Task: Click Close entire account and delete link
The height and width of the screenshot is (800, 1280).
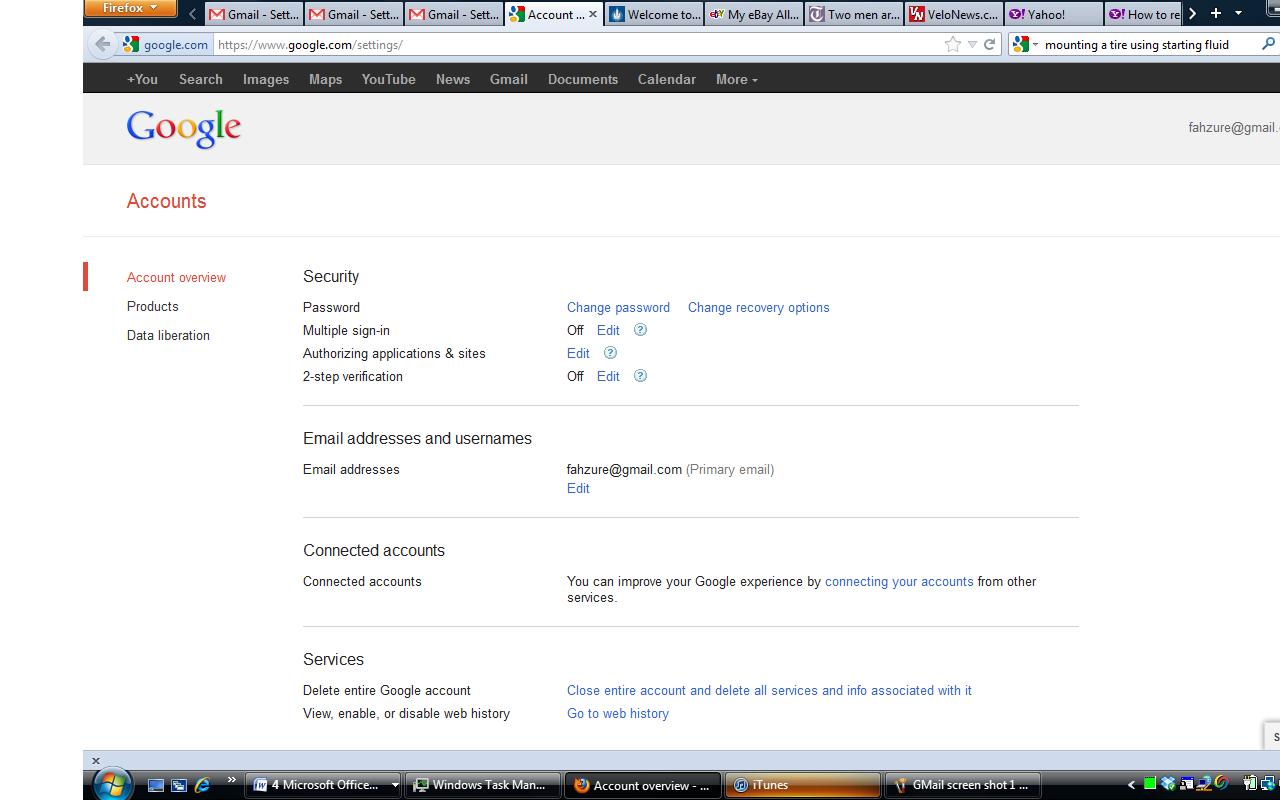Action: [769, 690]
